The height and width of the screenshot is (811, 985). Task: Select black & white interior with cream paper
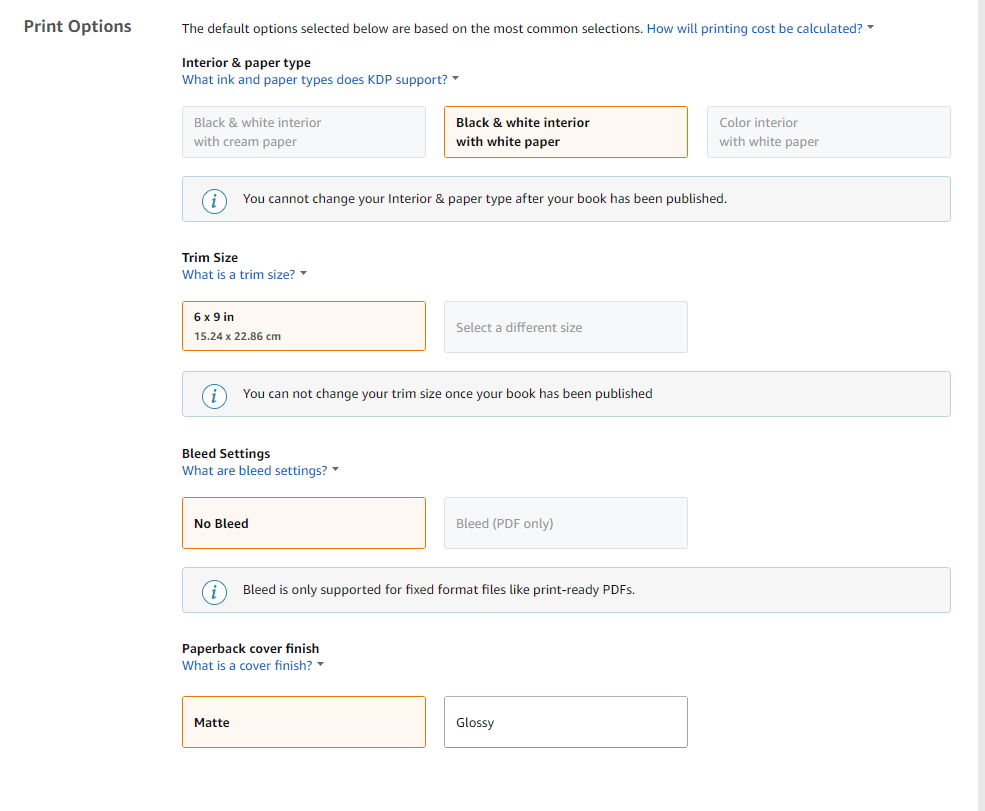pyautogui.click(x=304, y=132)
